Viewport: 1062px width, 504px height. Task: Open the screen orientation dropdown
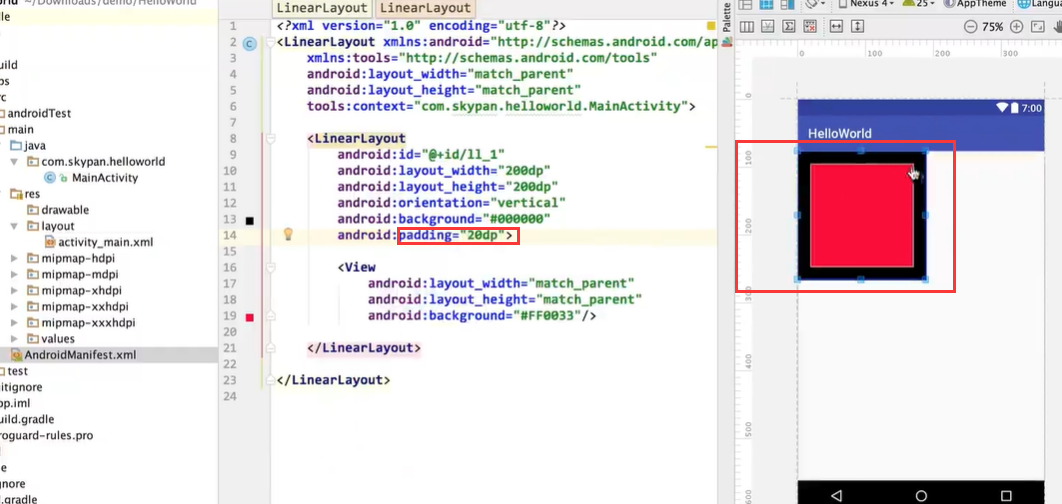pos(816,4)
